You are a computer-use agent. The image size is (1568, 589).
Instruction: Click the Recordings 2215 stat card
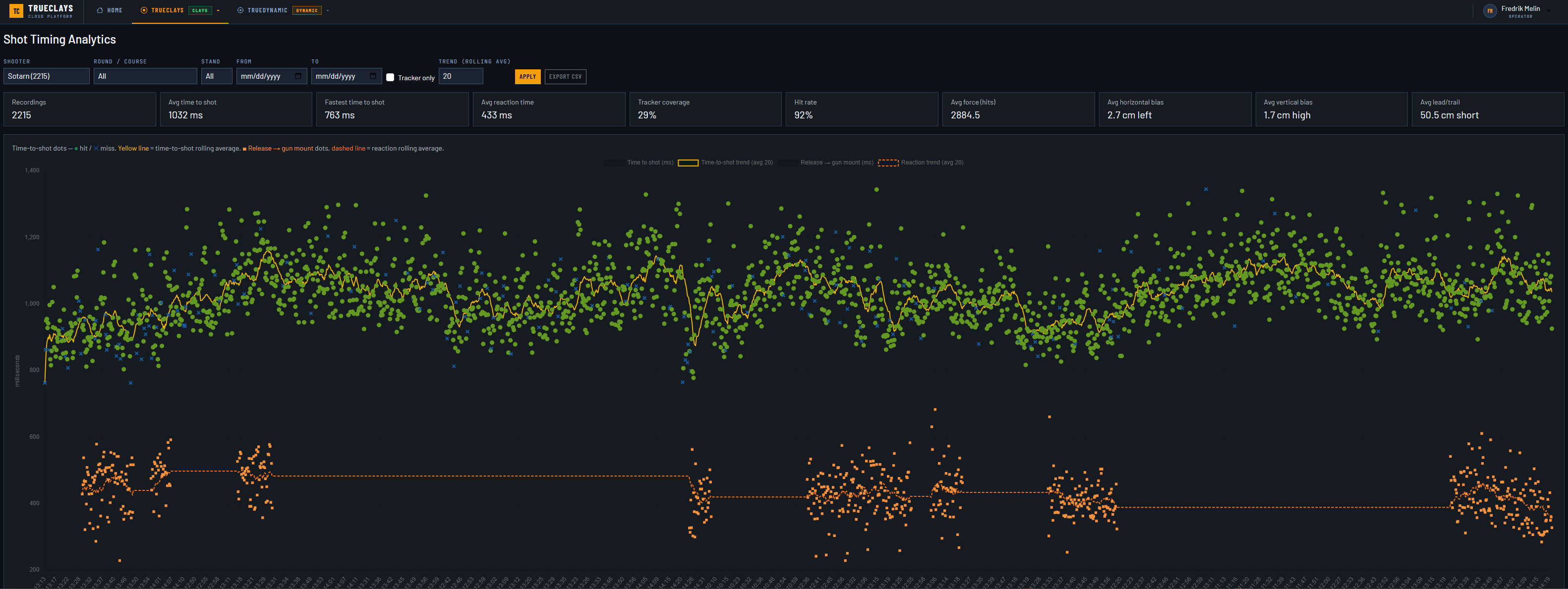[x=80, y=109]
